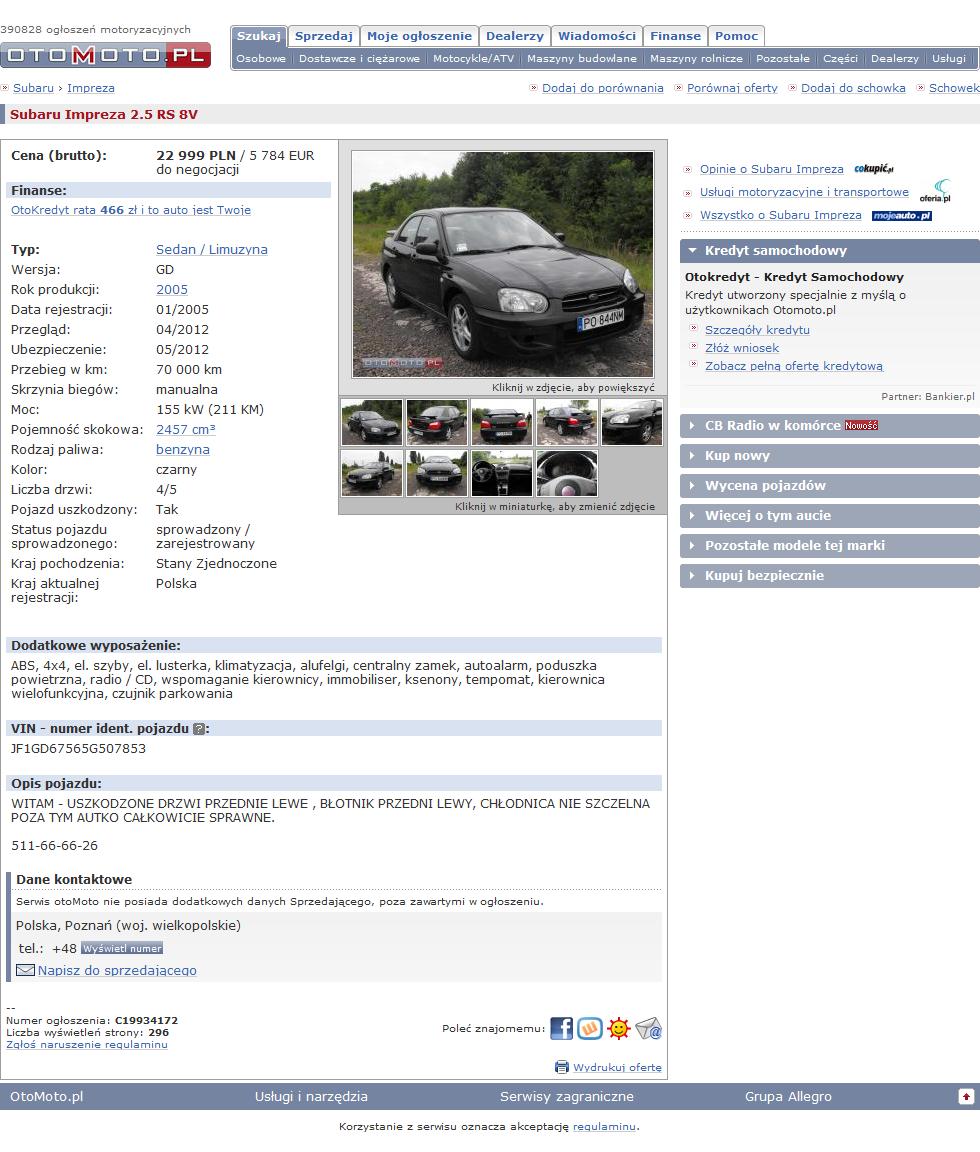Open Opinie o Subaru Impreza link
The image size is (980, 1152).
(x=771, y=169)
